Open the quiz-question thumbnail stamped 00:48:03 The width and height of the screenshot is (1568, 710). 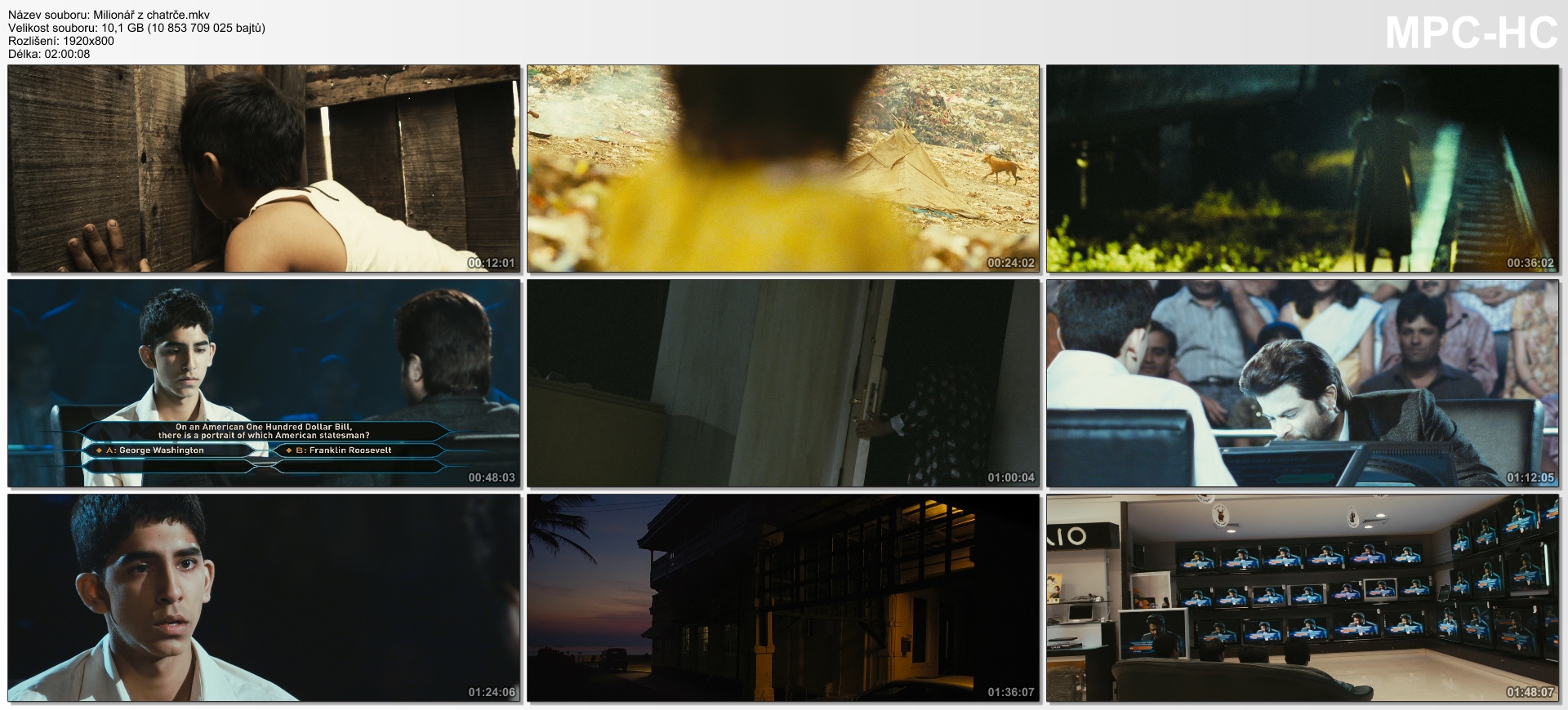[264, 384]
